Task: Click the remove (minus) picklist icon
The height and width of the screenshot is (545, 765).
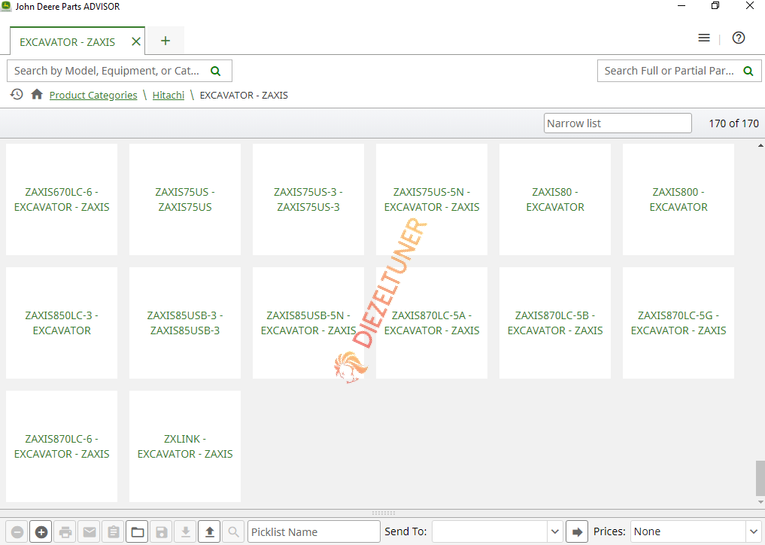Action: coord(17,532)
